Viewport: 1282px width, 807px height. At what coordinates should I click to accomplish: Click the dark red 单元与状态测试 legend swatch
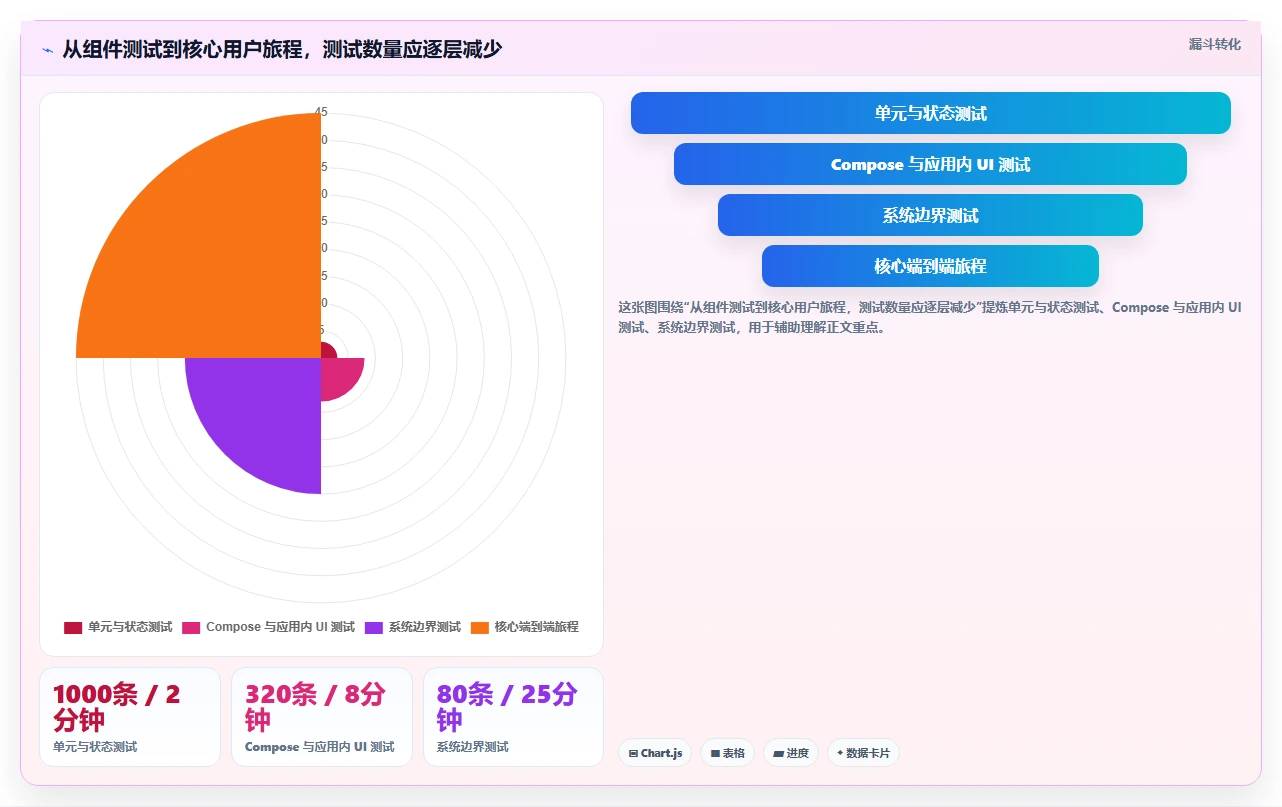point(72,627)
